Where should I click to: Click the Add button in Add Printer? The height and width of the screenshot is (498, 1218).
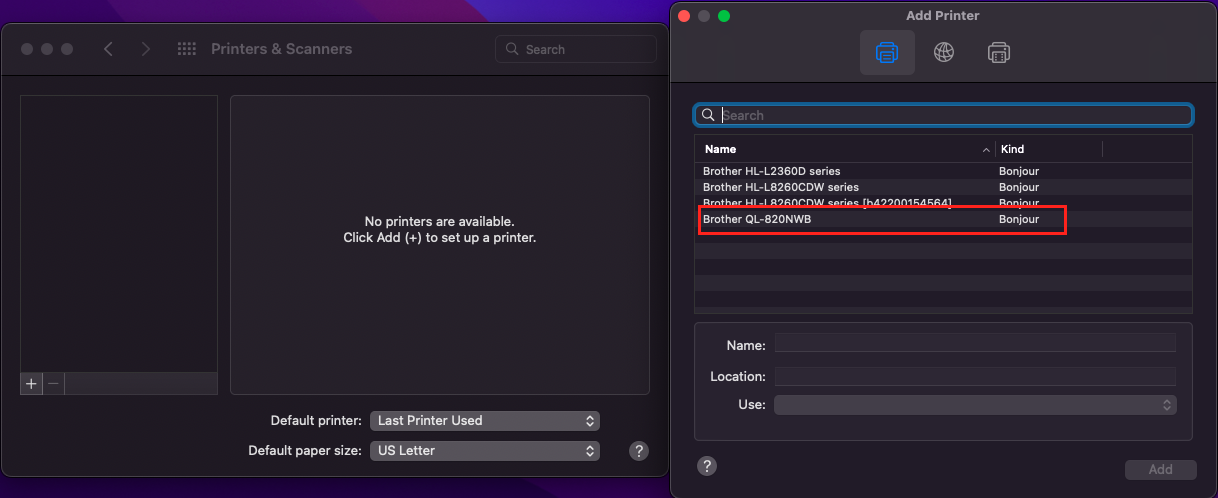point(1160,469)
